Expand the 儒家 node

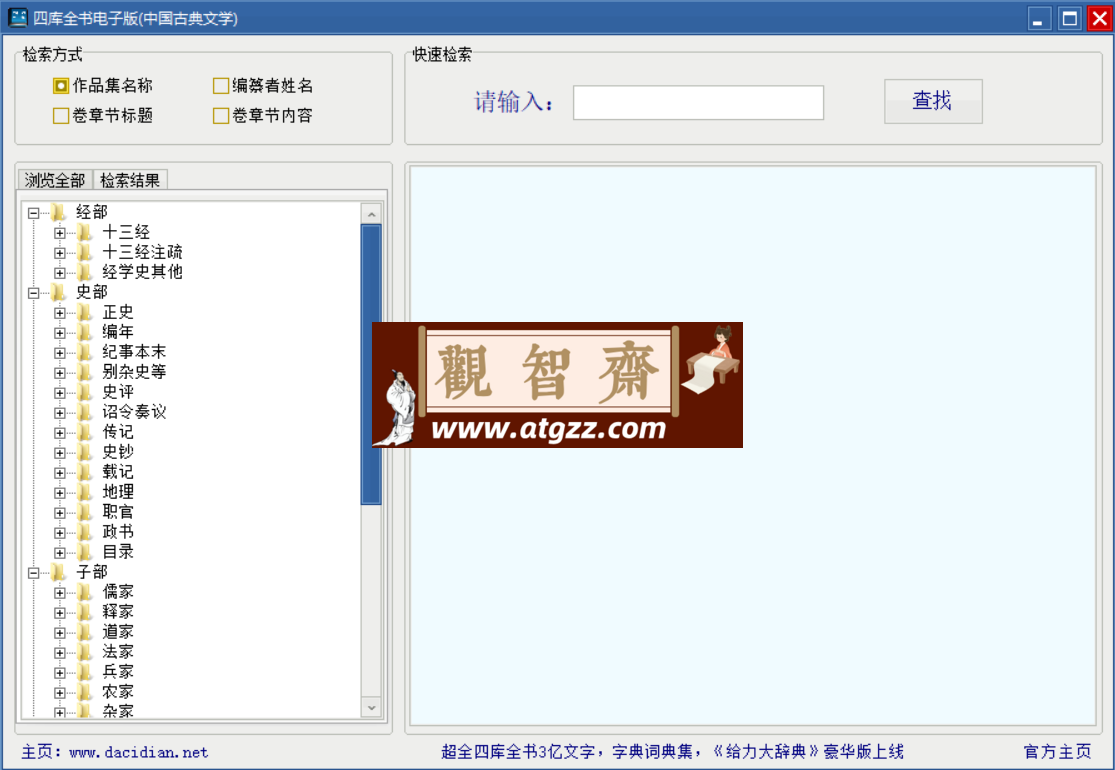(x=60, y=592)
